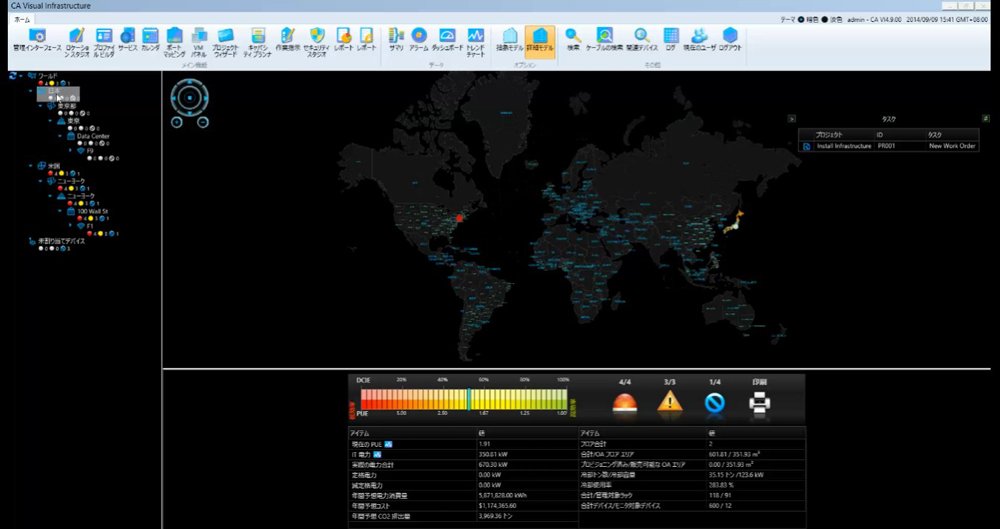Open the 検索 search tool
The image size is (1000, 529).
click(573, 40)
